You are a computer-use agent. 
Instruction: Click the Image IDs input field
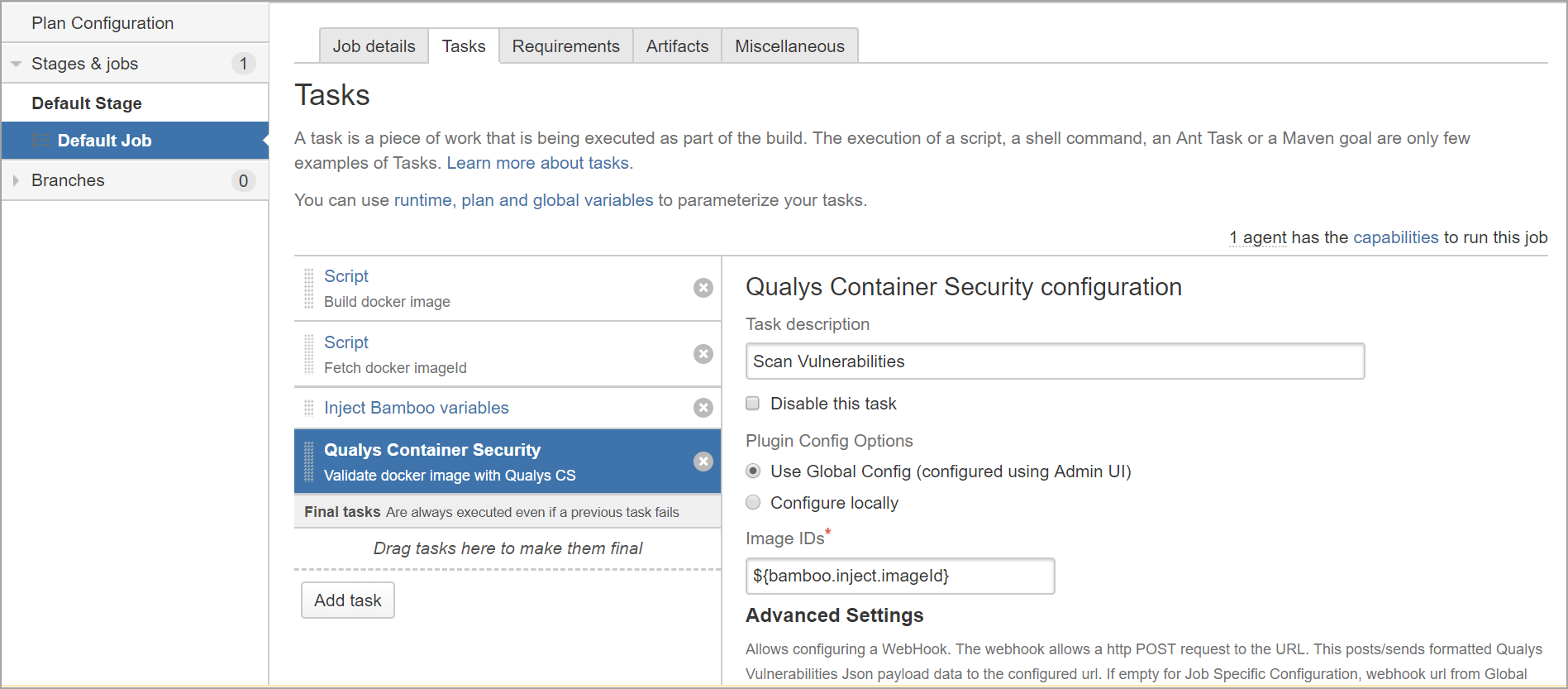pos(900,576)
